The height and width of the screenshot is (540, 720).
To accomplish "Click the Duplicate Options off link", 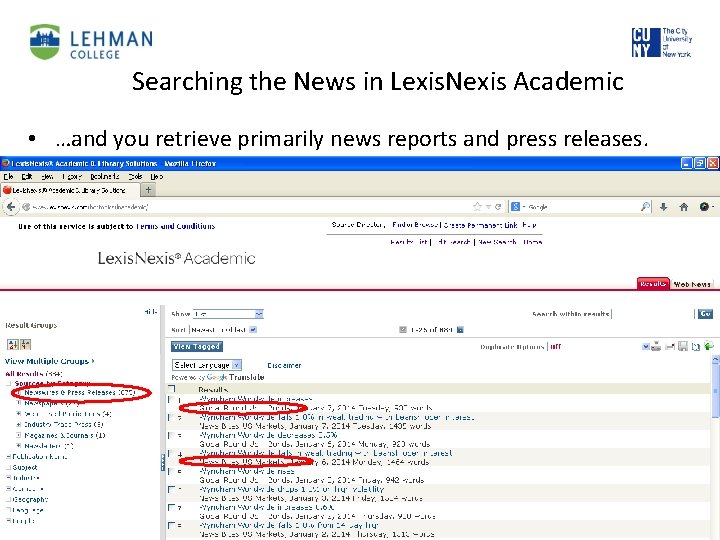I will pos(556,347).
